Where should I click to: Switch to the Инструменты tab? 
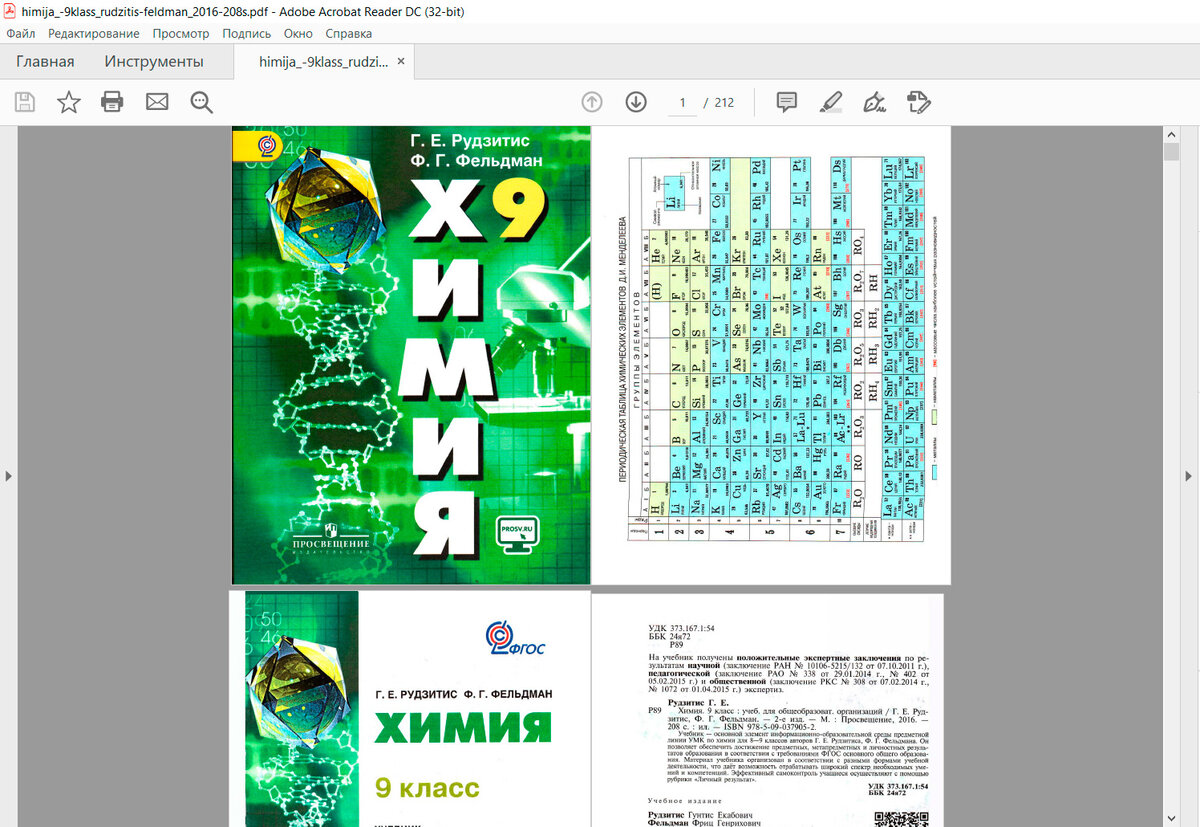pos(154,62)
